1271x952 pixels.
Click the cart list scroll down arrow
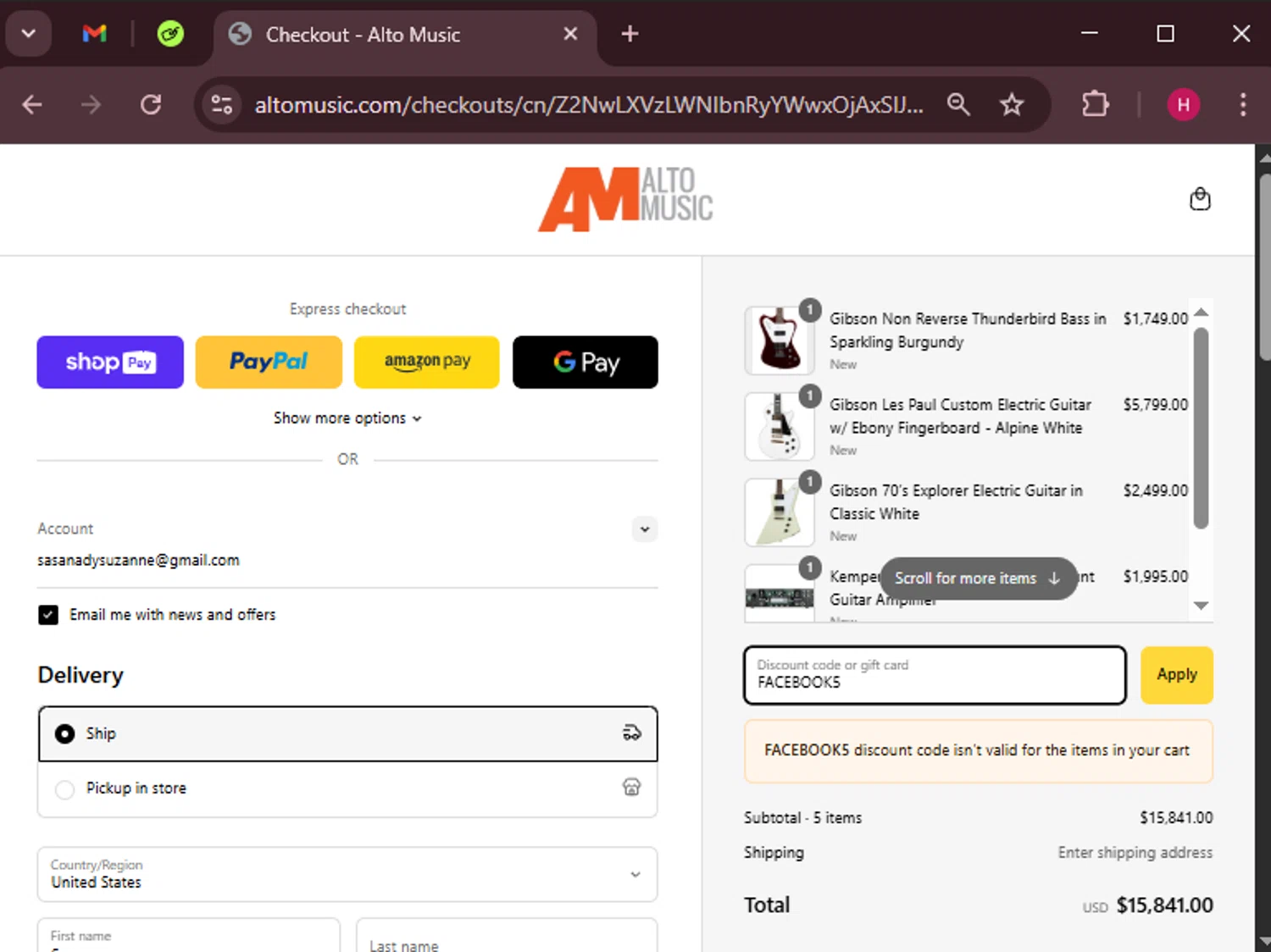1201,606
